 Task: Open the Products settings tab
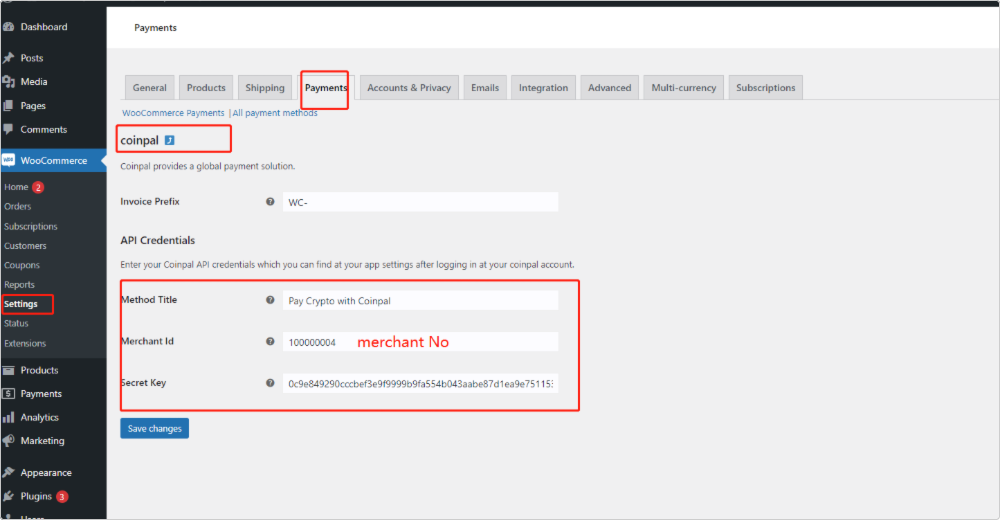206,88
